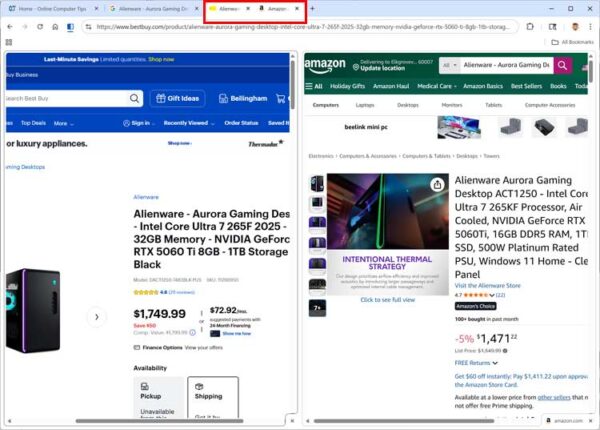This screenshot has width=600, height=430.
Task: Open Amazon Best Sellers menu item
Action: pos(526,86)
